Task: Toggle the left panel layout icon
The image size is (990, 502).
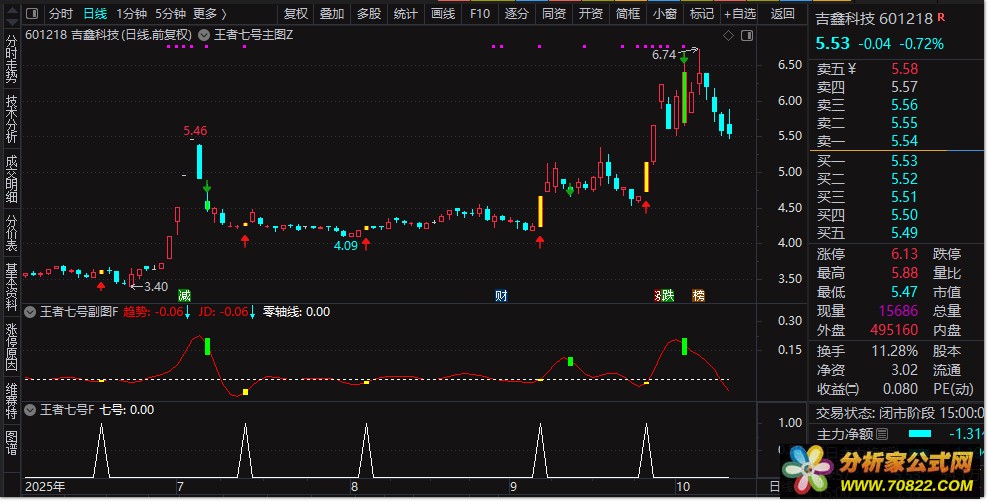Action: click(x=32, y=13)
